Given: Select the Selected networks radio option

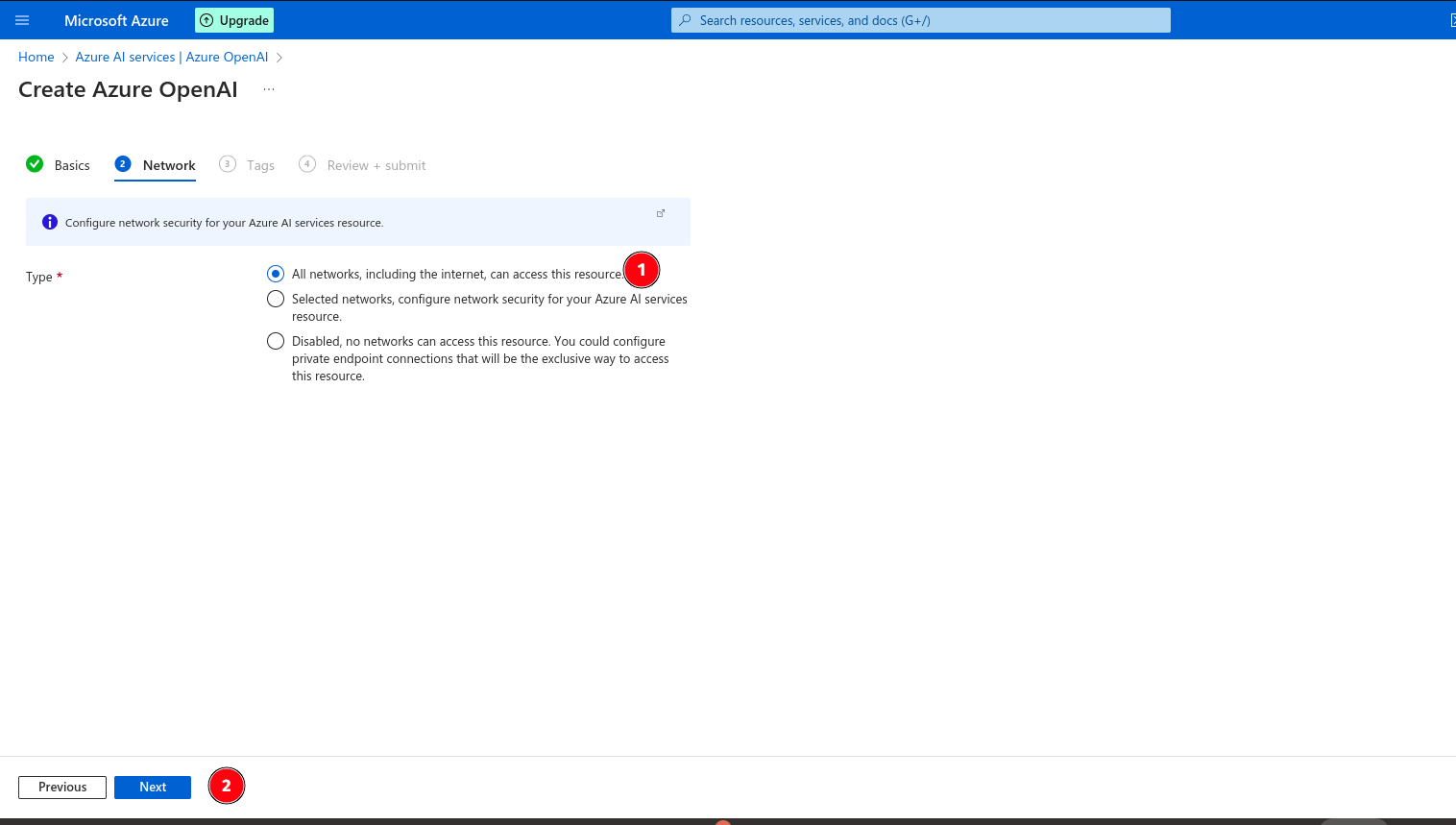Looking at the screenshot, I should click(276, 299).
